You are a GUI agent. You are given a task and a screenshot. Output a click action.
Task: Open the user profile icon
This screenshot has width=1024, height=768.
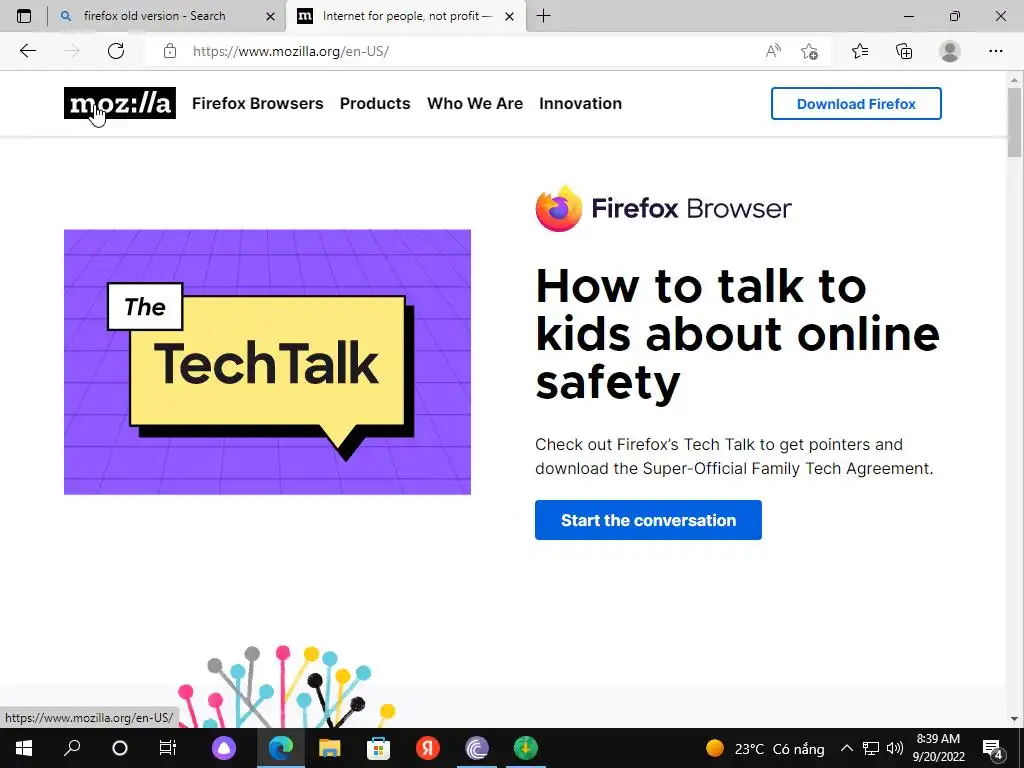pyautogui.click(x=950, y=51)
